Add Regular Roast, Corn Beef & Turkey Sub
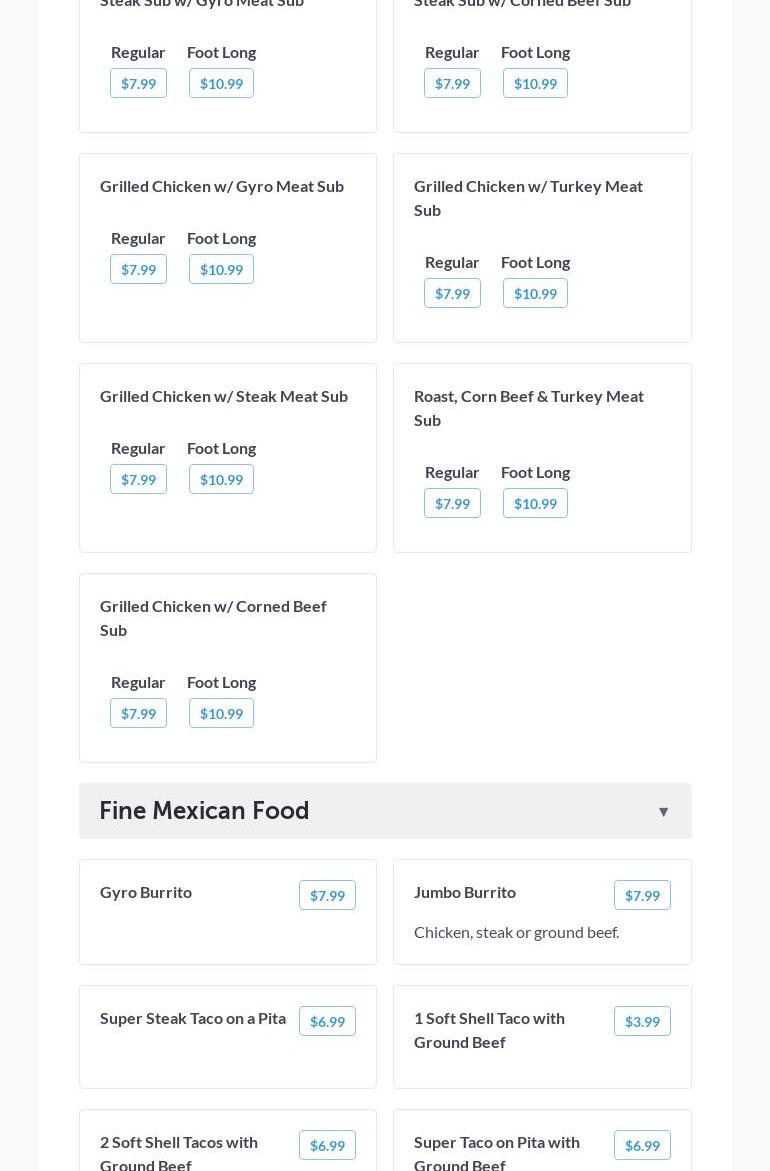Screen dimensions: 770x1171 (x=452, y=503)
